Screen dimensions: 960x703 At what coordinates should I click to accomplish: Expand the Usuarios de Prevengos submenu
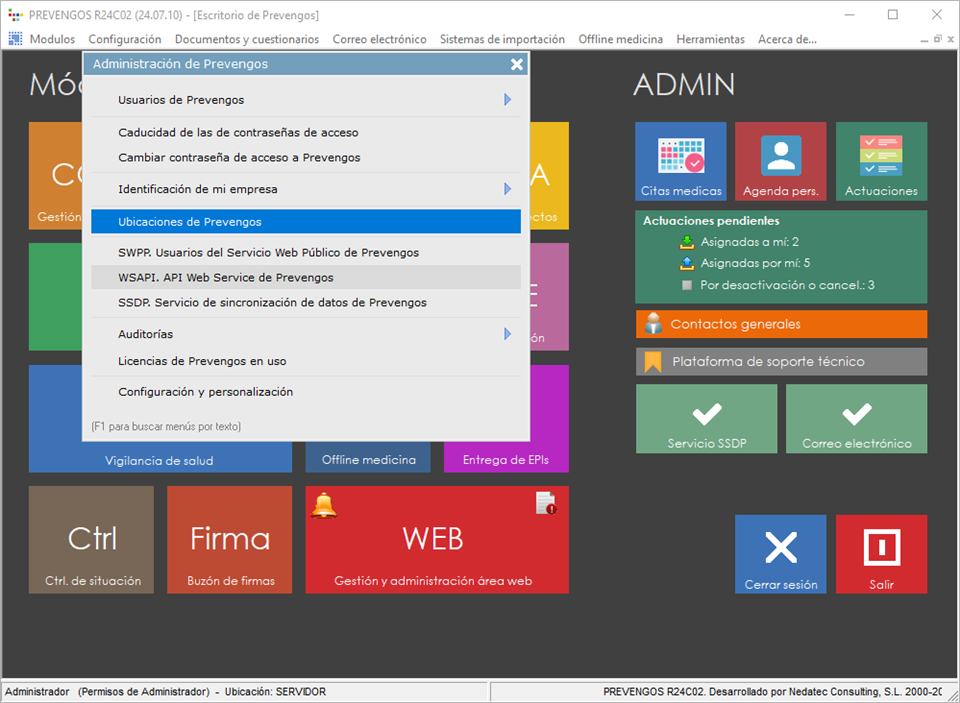(507, 100)
